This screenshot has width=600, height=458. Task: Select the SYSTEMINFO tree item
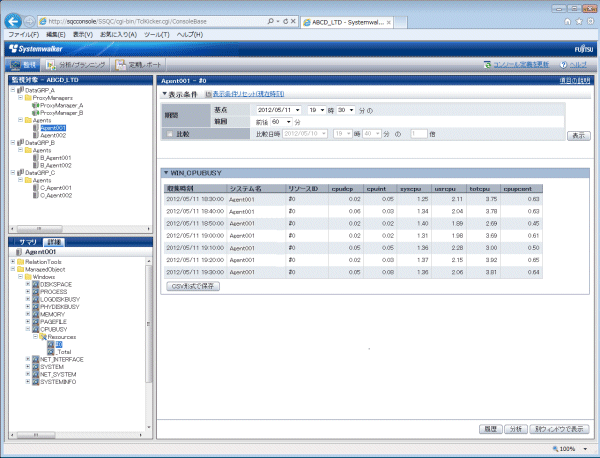[58, 382]
